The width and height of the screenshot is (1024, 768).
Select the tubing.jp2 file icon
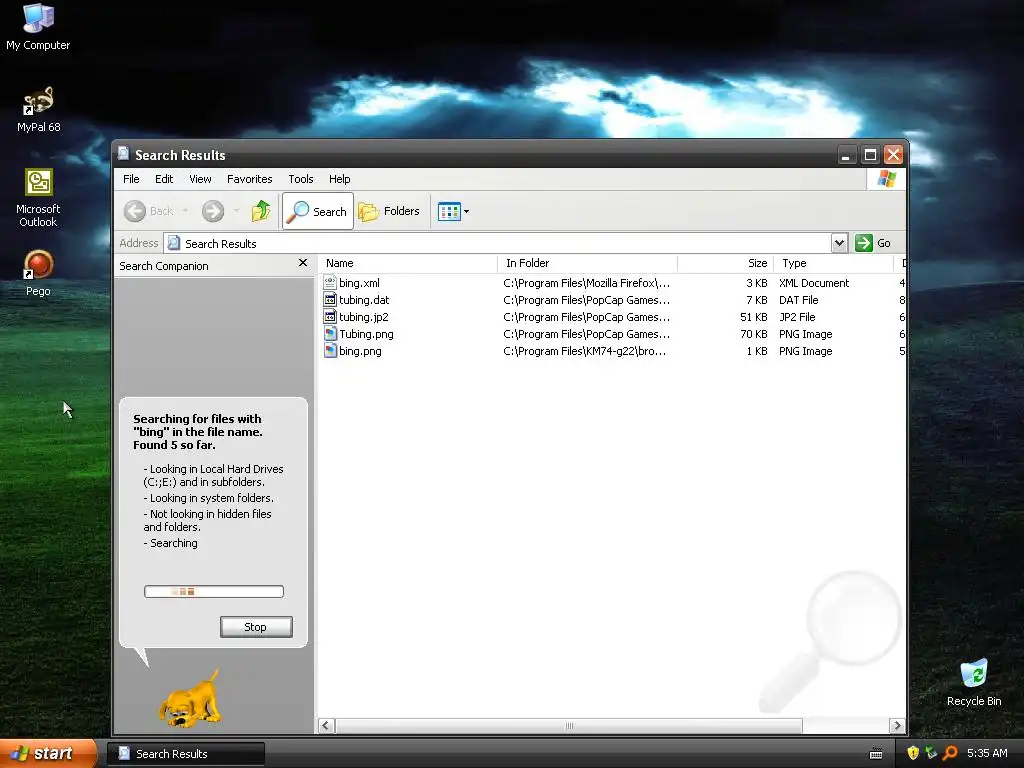330,317
